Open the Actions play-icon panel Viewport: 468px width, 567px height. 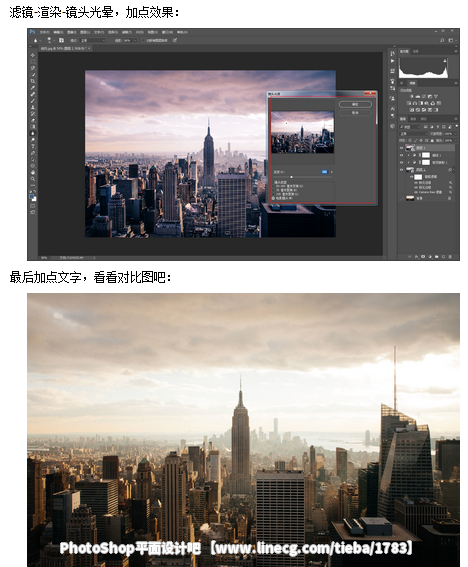pyautogui.click(x=392, y=61)
